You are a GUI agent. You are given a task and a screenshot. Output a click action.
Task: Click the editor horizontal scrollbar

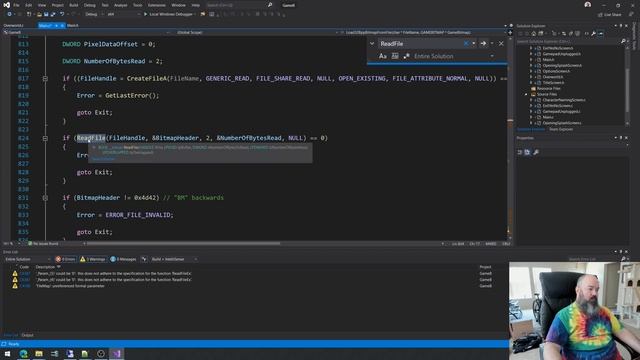[184, 244]
